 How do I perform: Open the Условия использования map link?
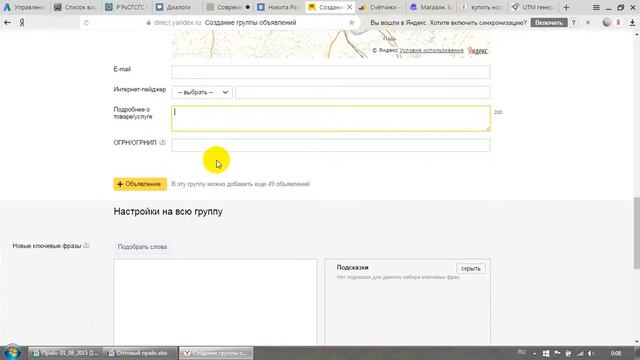click(x=431, y=50)
